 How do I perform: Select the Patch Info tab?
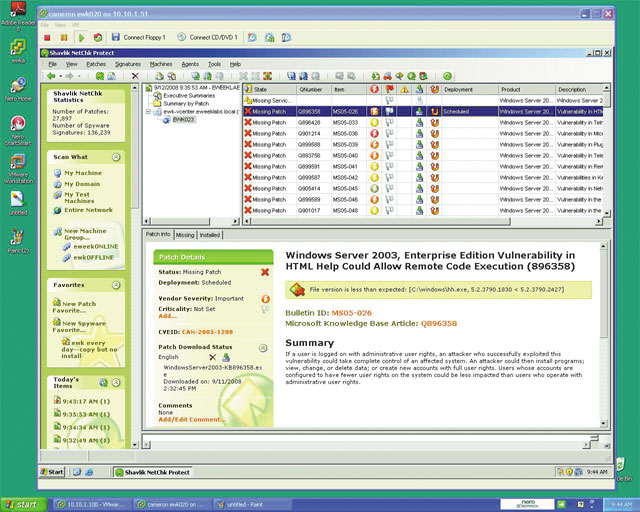pyautogui.click(x=158, y=234)
